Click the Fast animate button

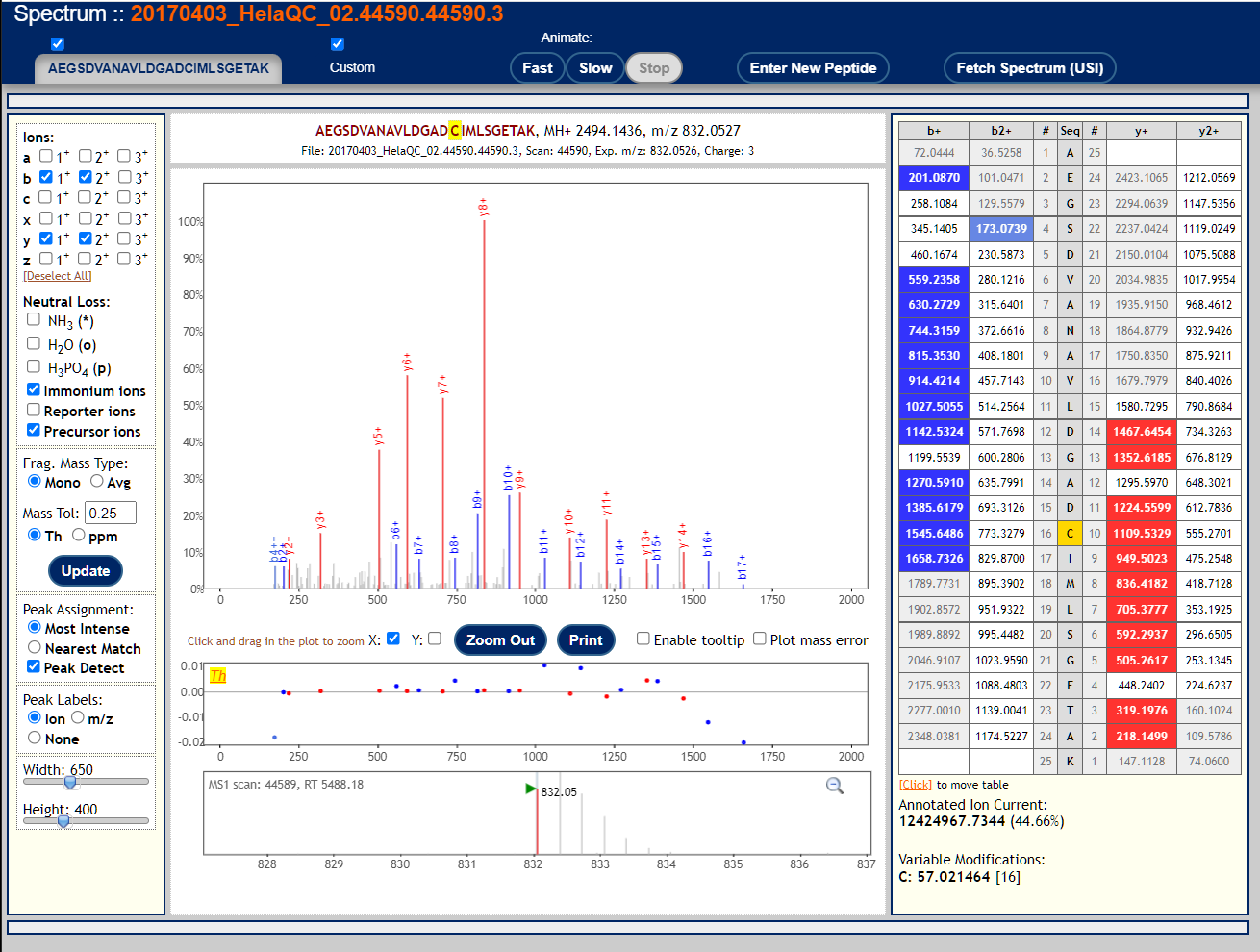tap(538, 68)
